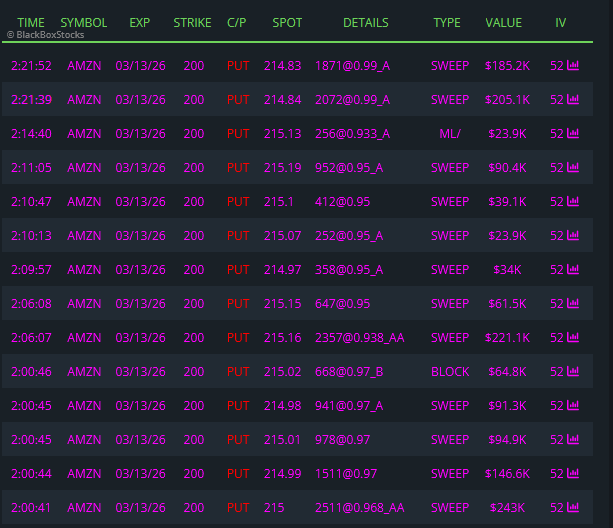Click spot price 215.19

click(x=283, y=168)
